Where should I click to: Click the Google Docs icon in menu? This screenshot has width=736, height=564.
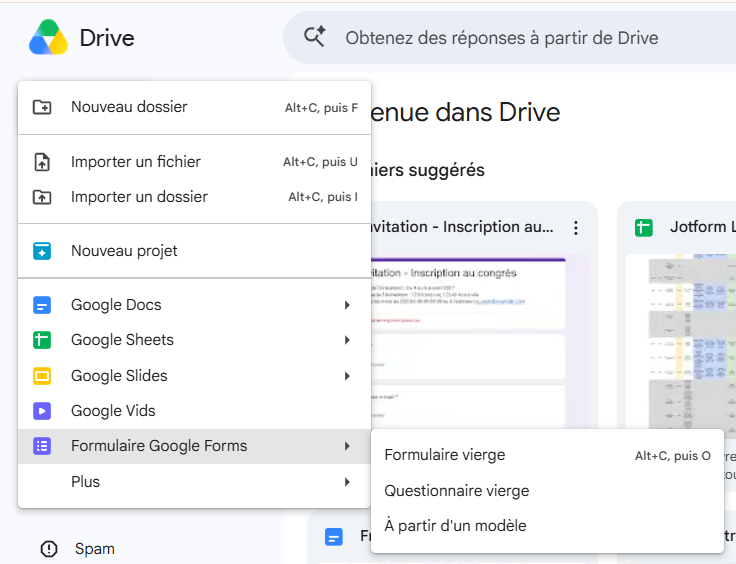42,305
